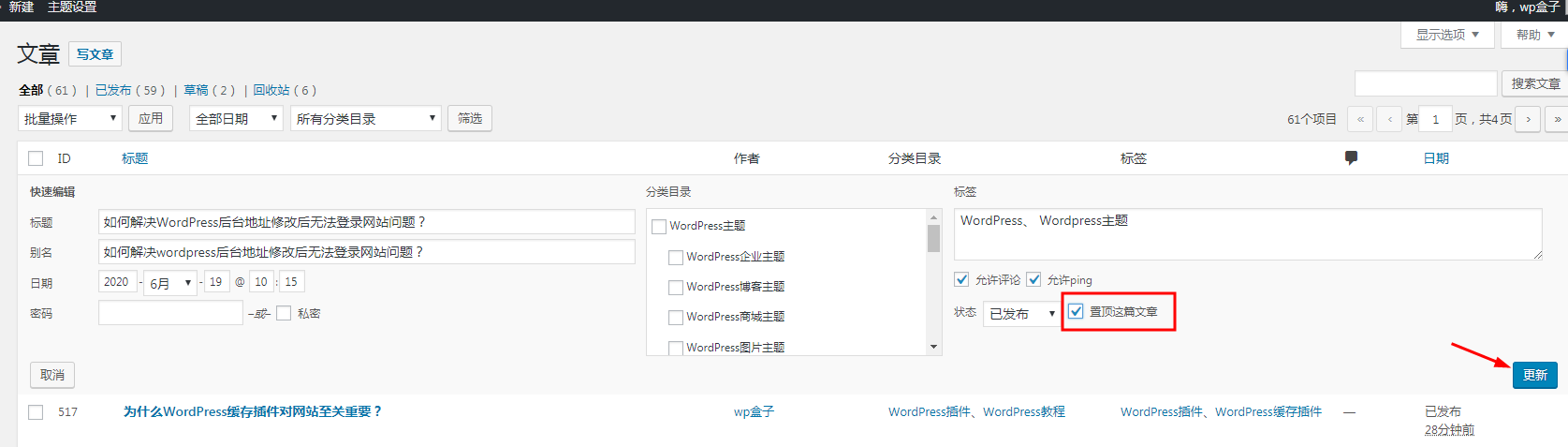
Task: Show 回收站 (6) posts filter
Action: 286,90
